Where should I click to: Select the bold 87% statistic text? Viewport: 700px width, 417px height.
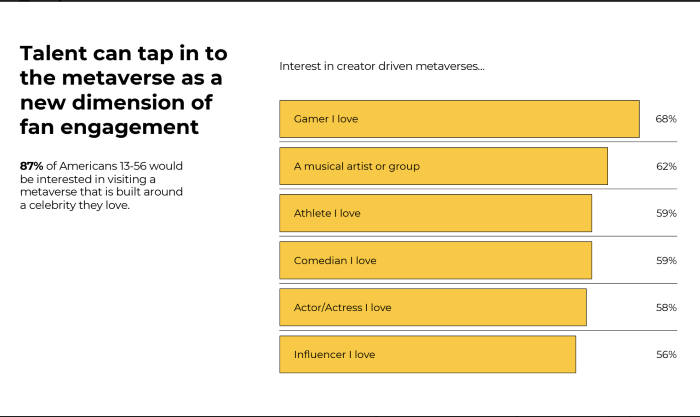[x=31, y=166]
